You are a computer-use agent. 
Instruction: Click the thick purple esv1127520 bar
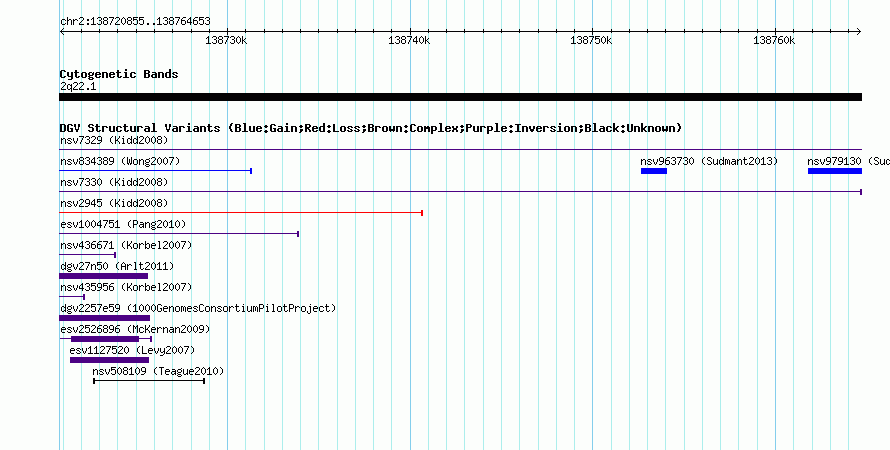(x=110, y=360)
